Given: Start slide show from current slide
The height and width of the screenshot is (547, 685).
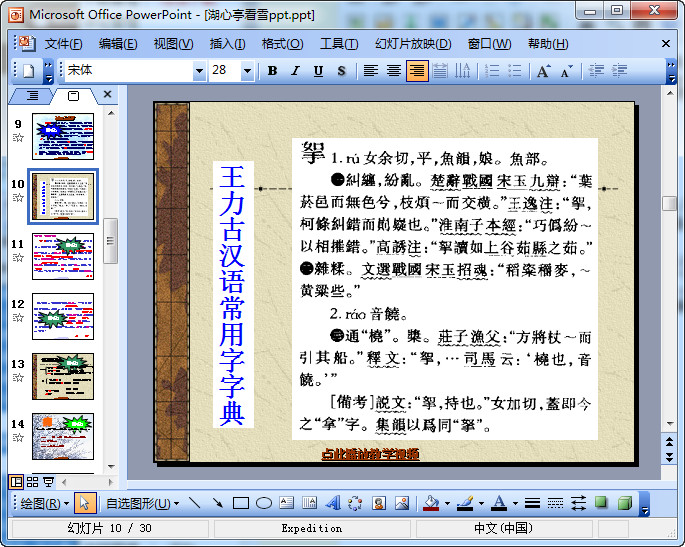Looking at the screenshot, I should [48, 482].
